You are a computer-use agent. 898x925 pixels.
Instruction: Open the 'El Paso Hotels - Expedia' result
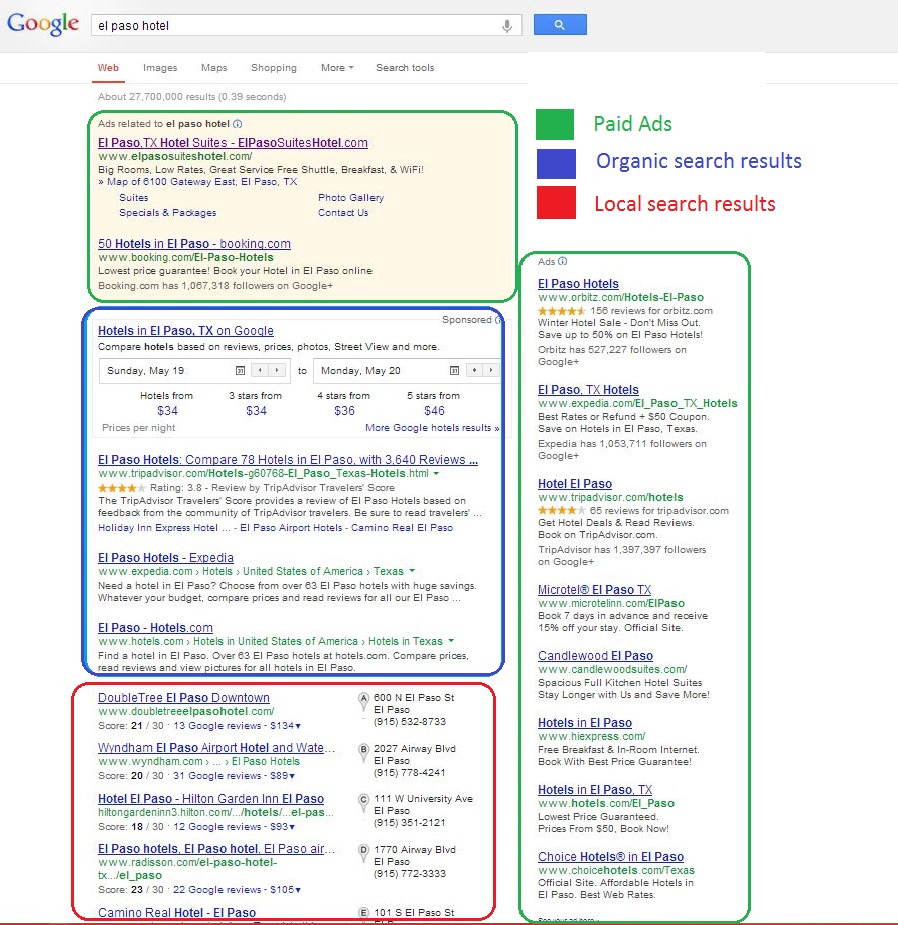(166, 557)
